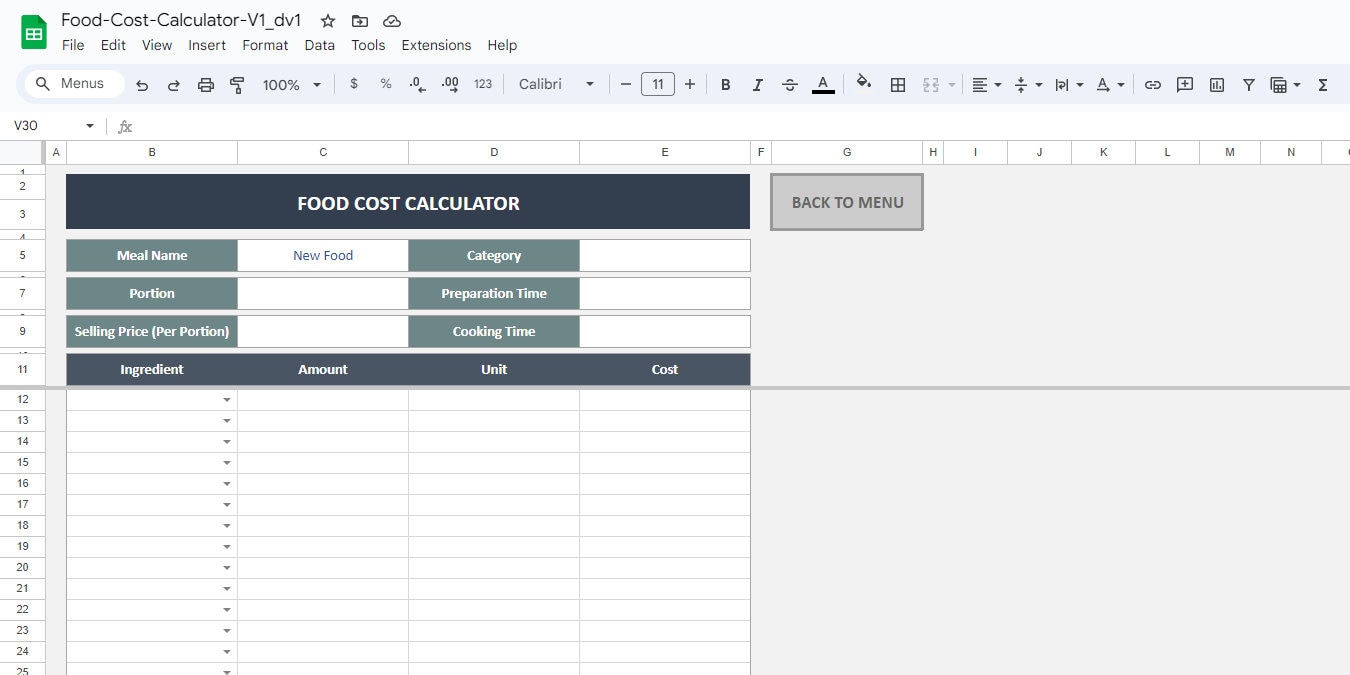
Task: Open the fill color bucket
Action: (x=864, y=84)
